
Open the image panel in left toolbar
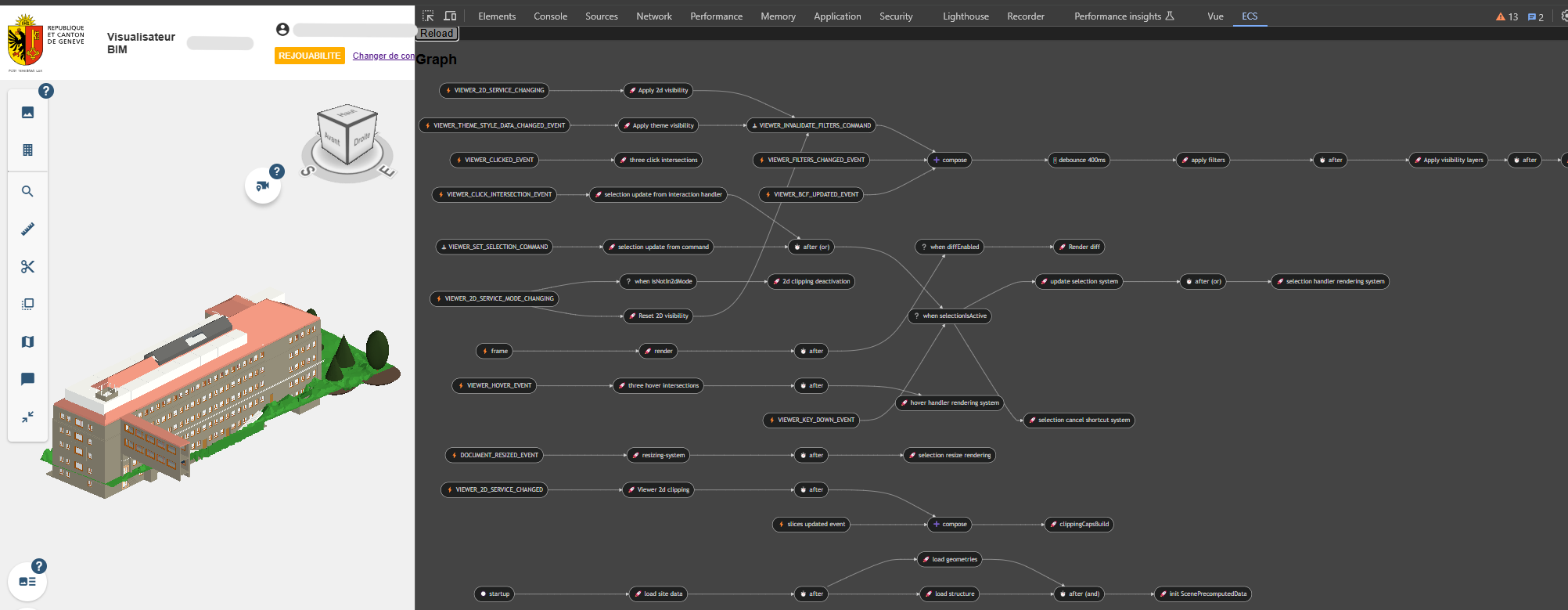point(27,113)
